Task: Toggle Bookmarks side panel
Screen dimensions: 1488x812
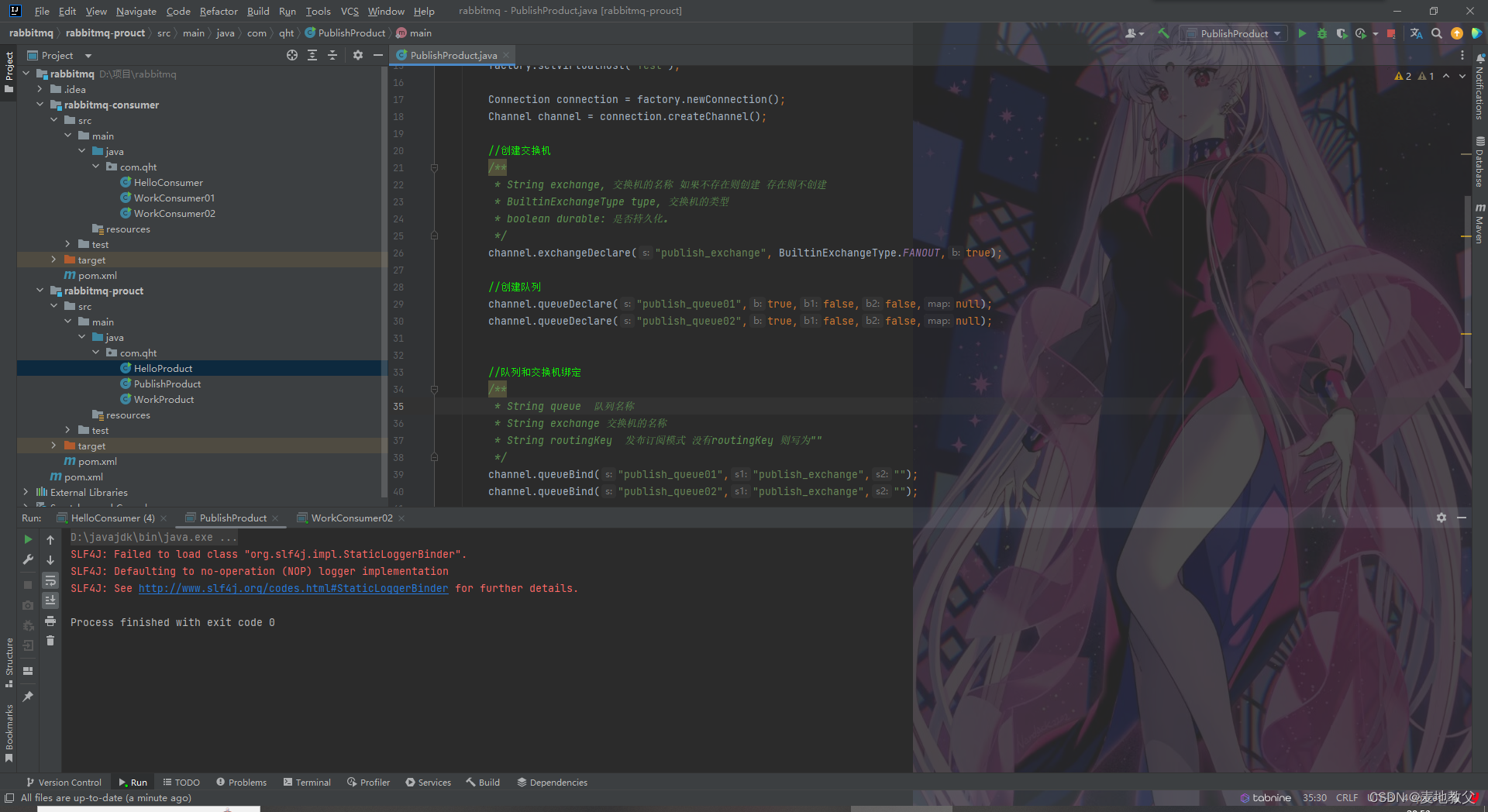Action: 9,733
